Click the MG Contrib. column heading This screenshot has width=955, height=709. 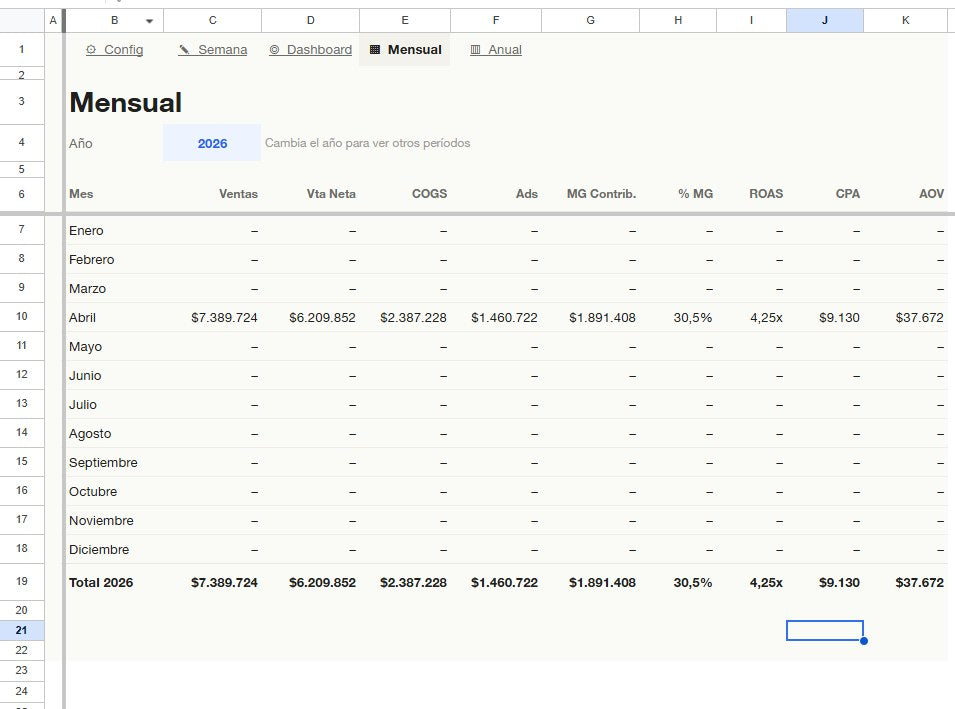click(601, 194)
